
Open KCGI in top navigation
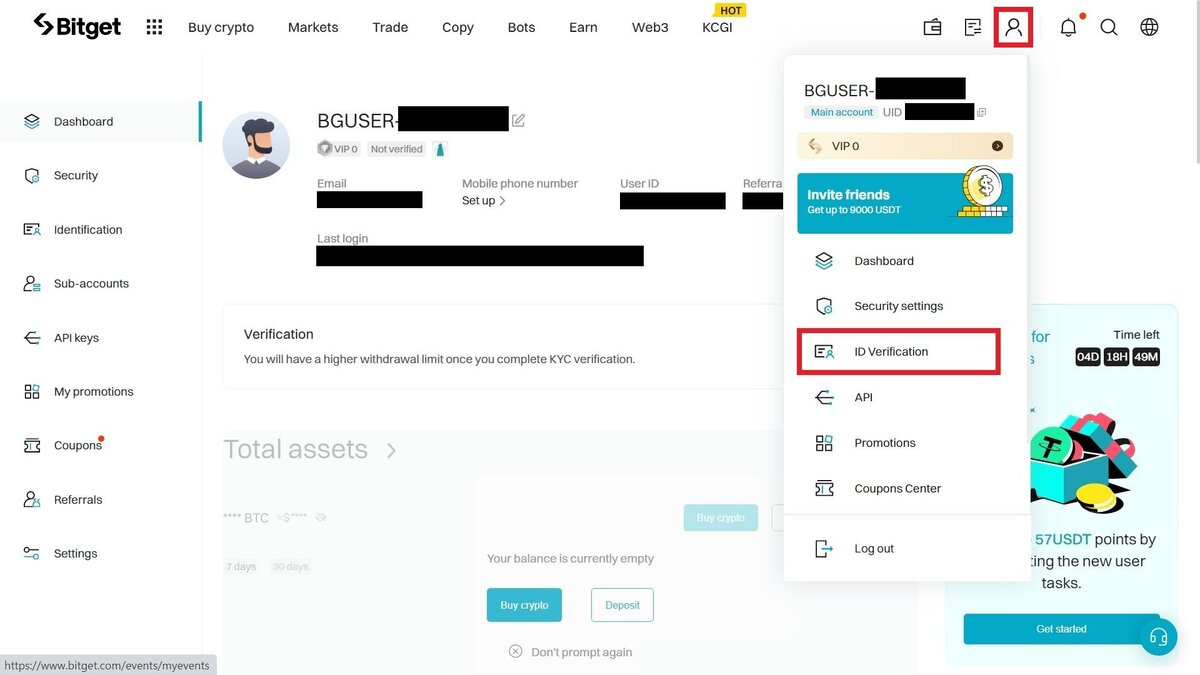coord(717,27)
